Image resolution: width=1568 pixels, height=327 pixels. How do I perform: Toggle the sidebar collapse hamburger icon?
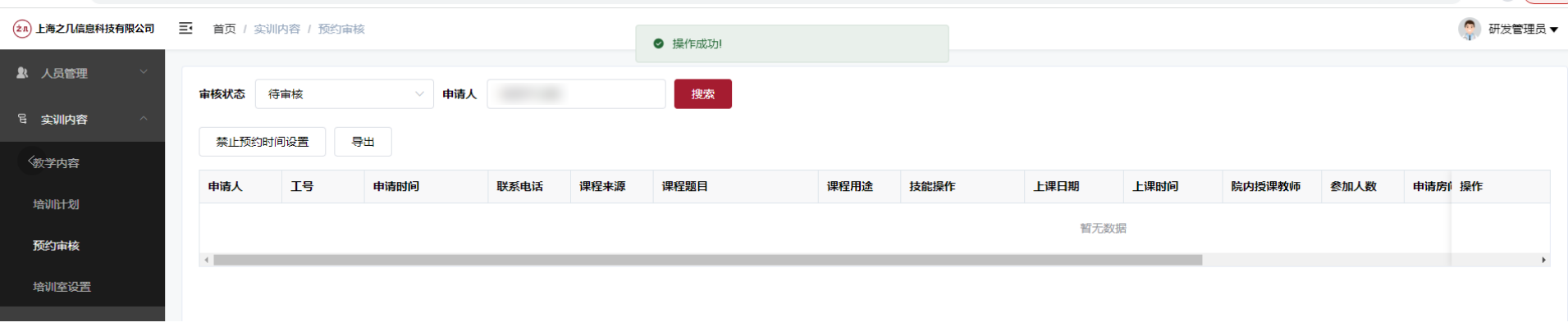click(x=186, y=29)
